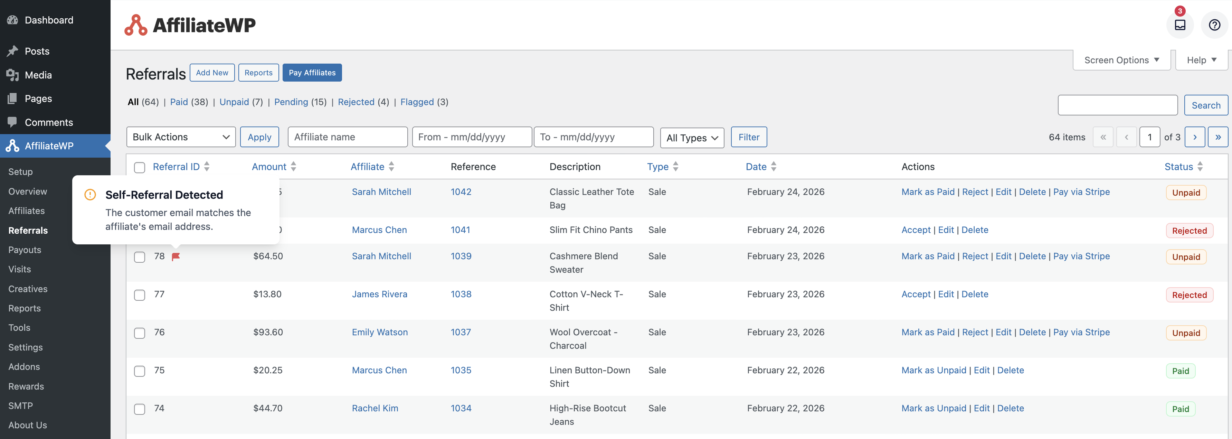The height and width of the screenshot is (439, 1232).
Task: Expand the Screen Options panel
Action: pos(1122,60)
